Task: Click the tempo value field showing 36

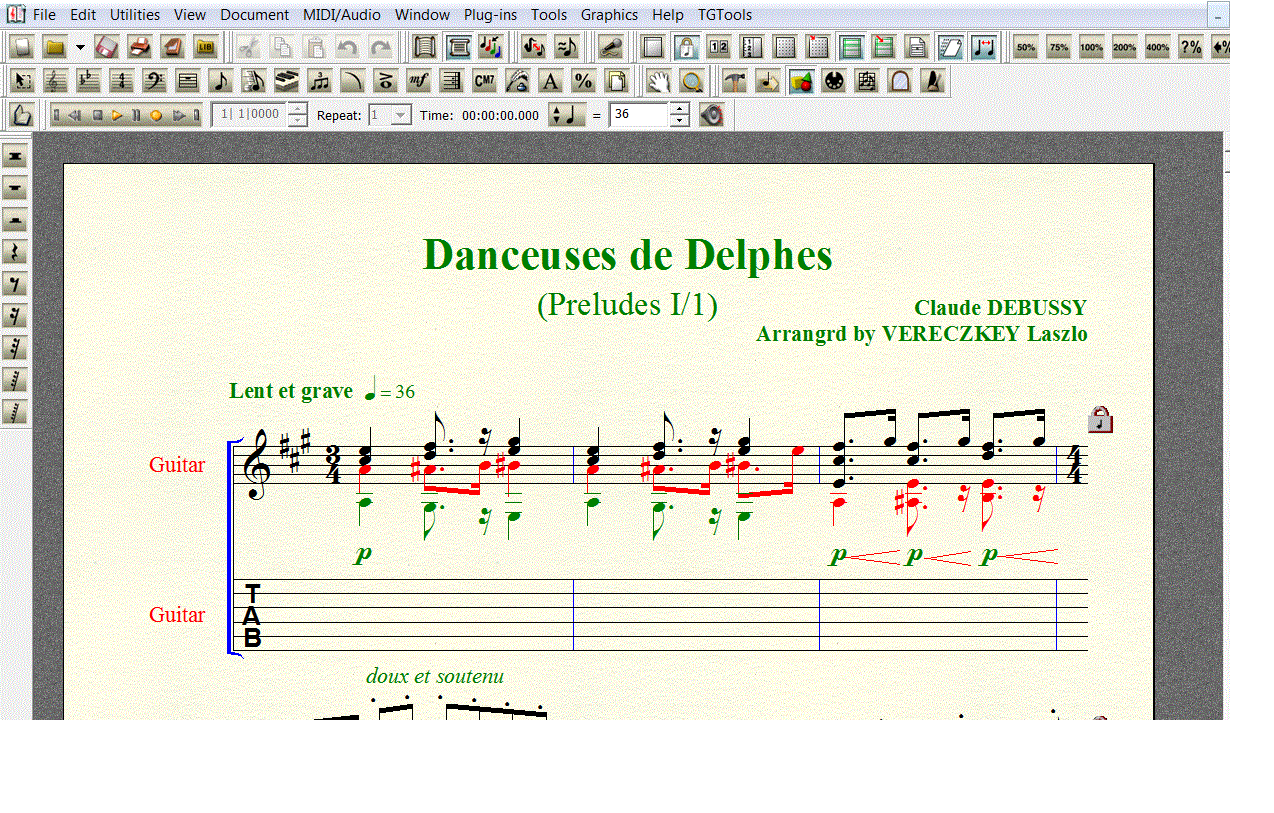Action: point(638,115)
